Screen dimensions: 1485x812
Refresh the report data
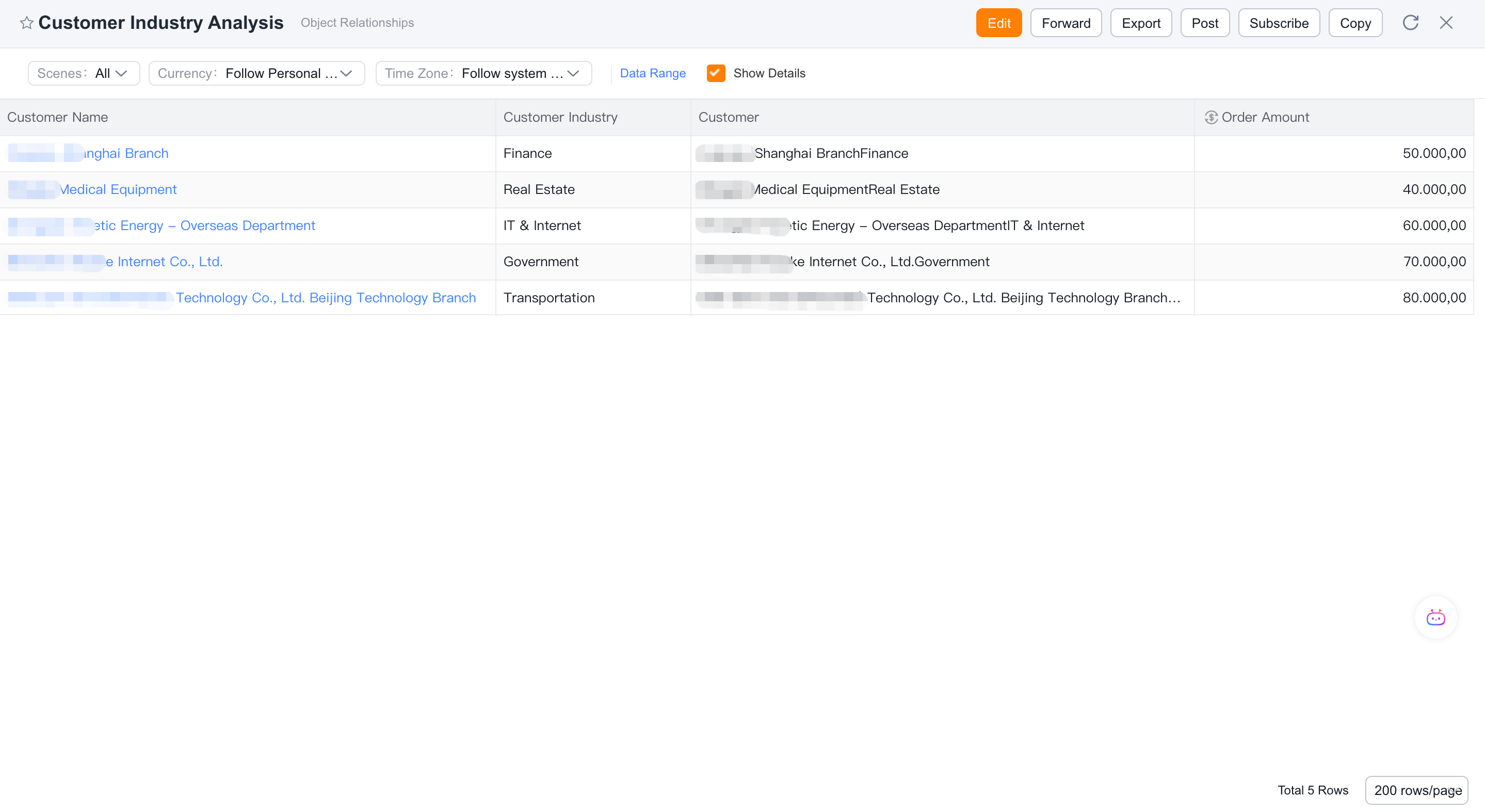pos(1410,23)
